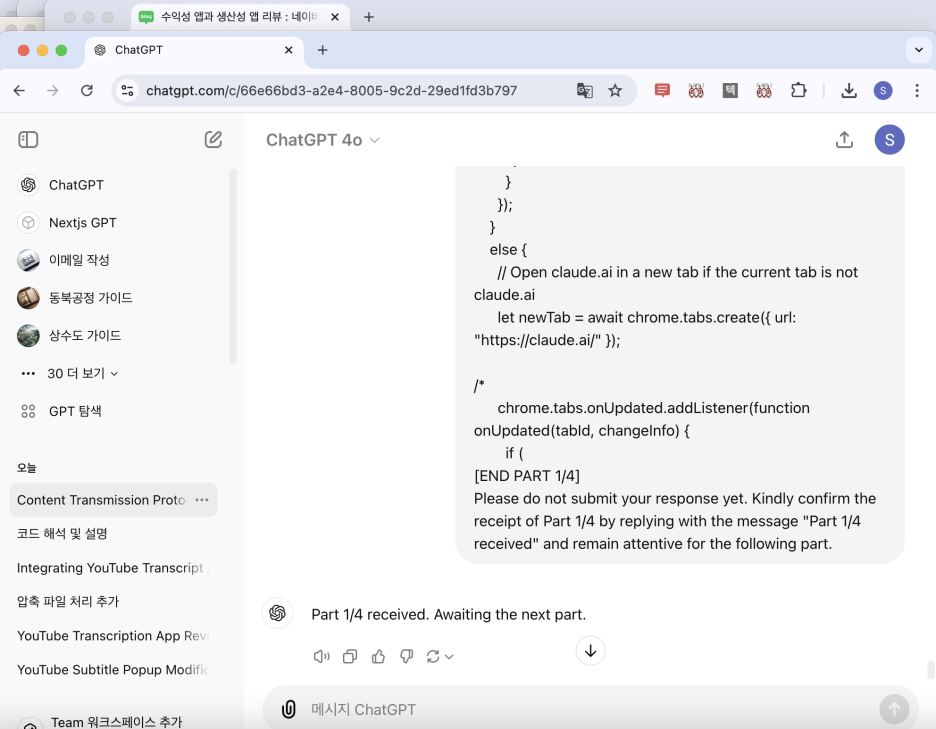Open the regenerate model chevron dropdown
Image resolution: width=936 pixels, height=729 pixels.
click(x=449, y=657)
